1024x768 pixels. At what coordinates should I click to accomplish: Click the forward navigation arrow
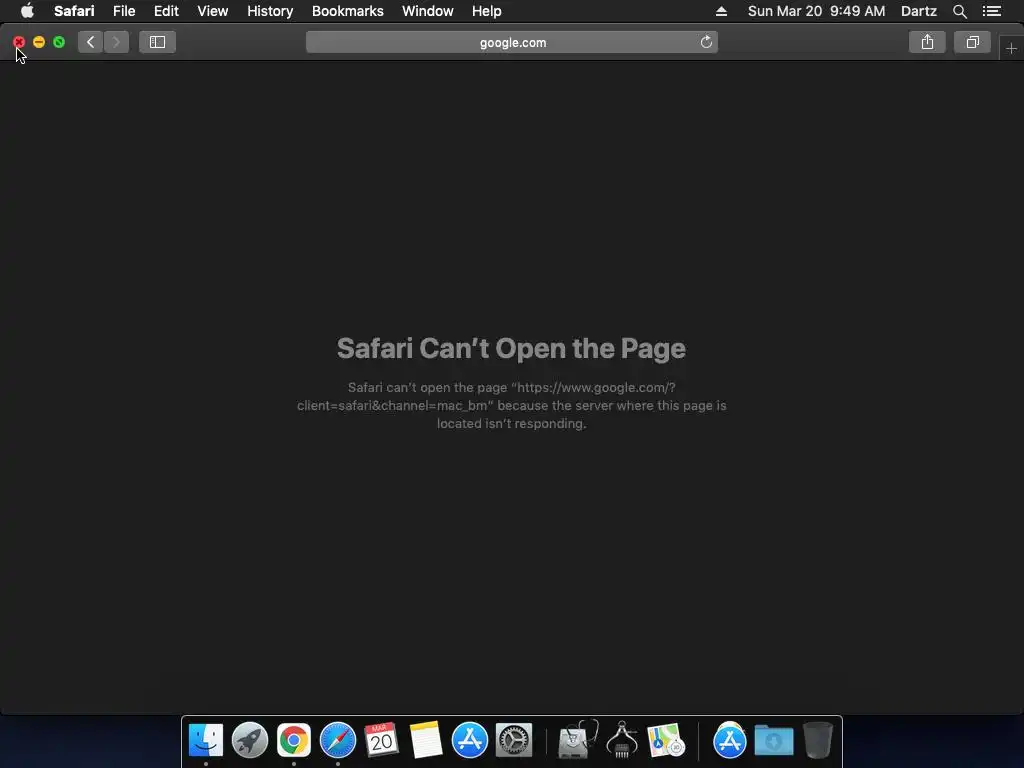116,42
